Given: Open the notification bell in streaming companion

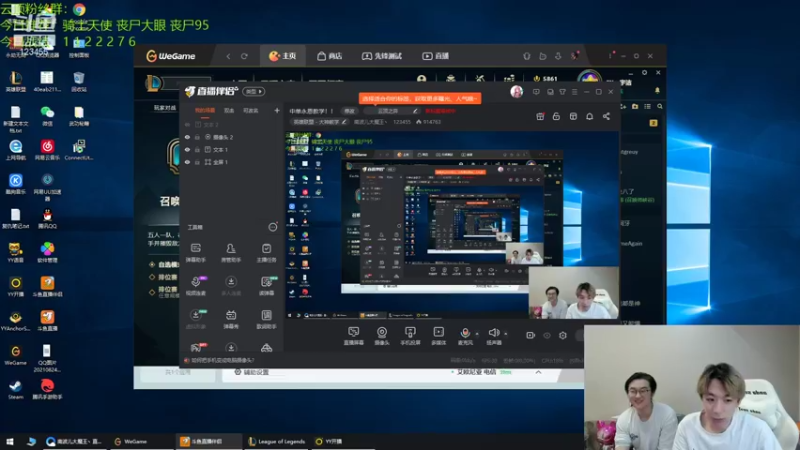Looking at the screenshot, I should [589, 116].
